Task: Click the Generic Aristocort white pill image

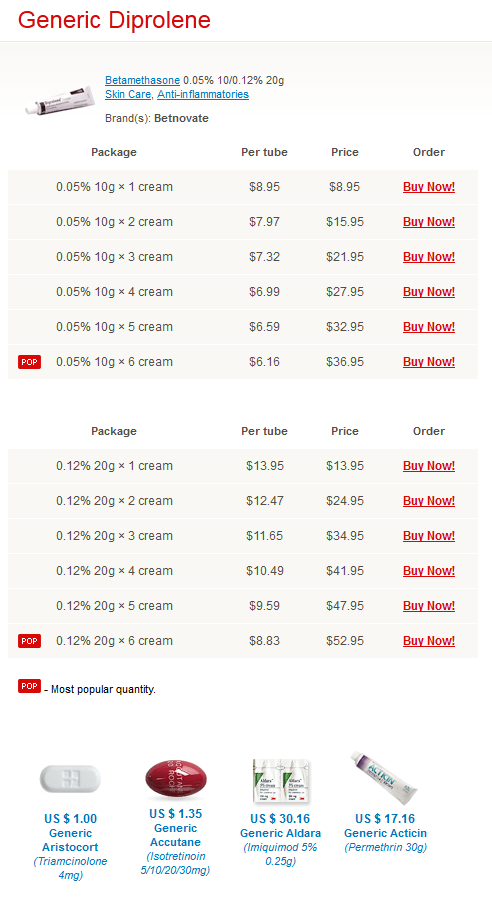Action: pos(70,779)
